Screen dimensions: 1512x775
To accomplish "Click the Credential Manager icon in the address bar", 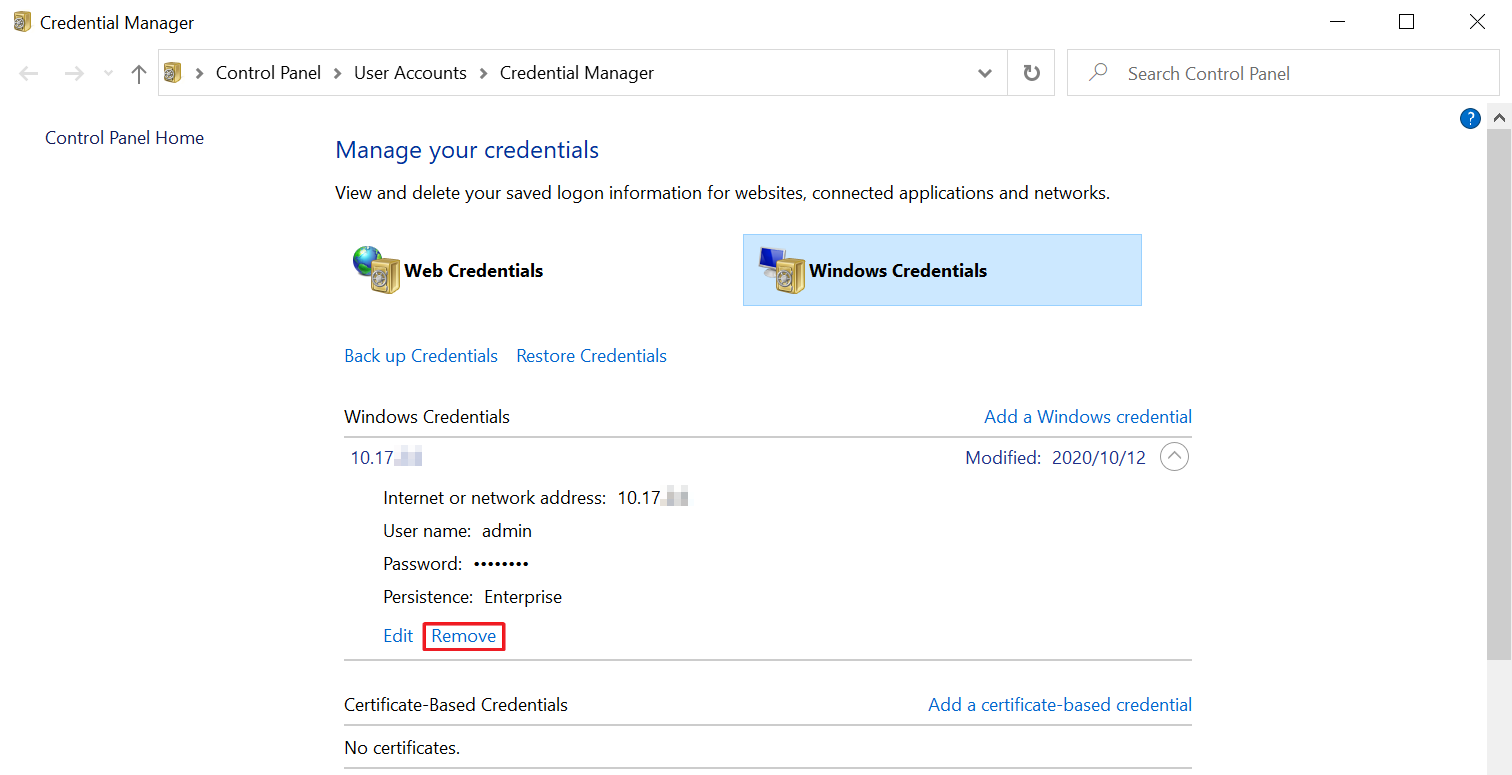I will point(172,72).
